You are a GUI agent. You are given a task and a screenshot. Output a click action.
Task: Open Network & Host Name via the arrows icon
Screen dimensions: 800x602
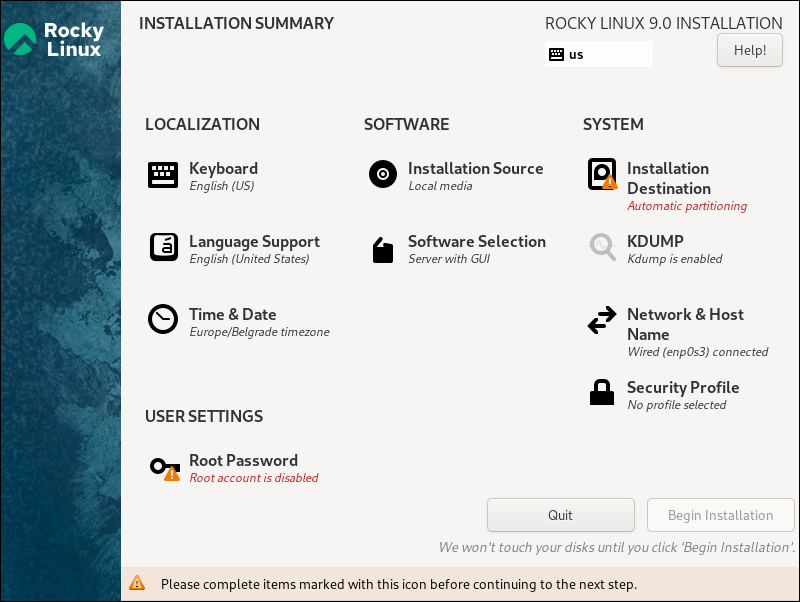tap(602, 320)
